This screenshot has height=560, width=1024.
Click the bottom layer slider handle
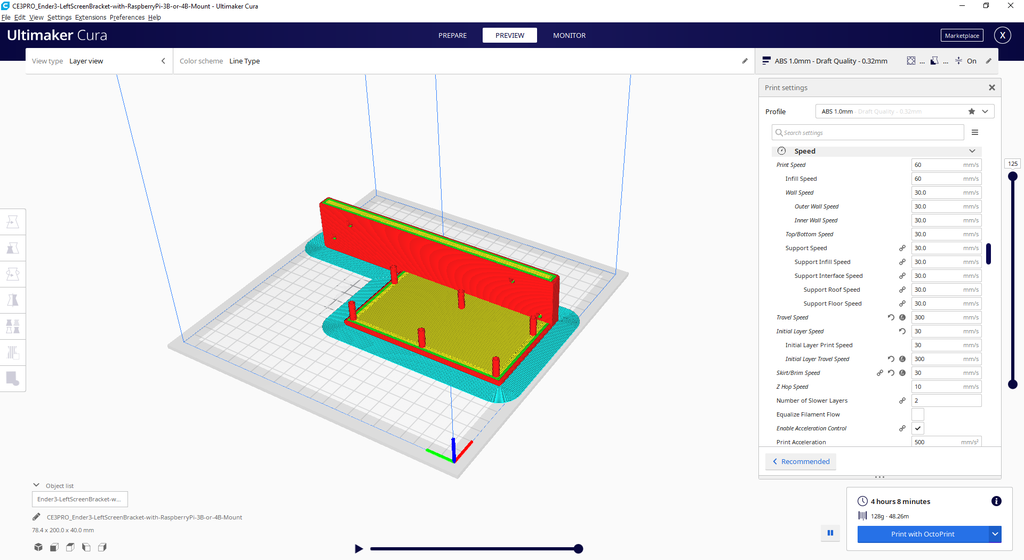point(1012,384)
